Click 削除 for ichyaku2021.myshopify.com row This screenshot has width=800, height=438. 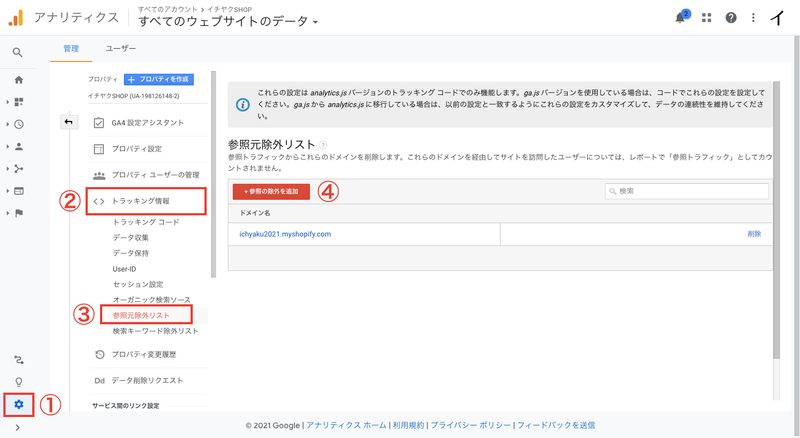click(754, 234)
